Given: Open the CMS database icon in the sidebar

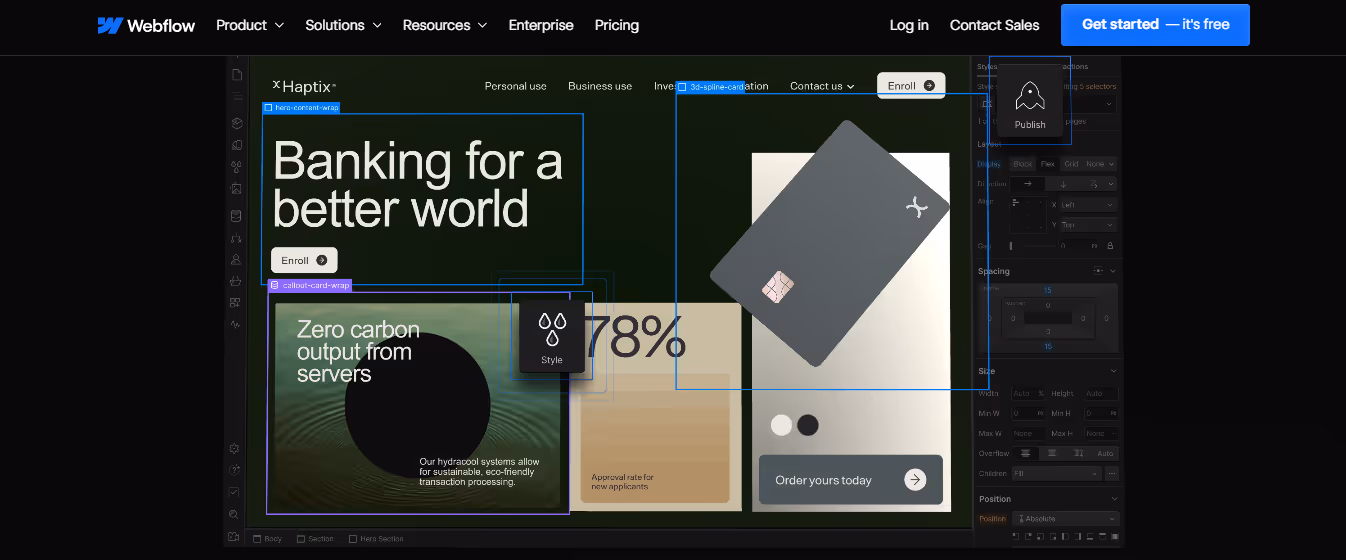Looking at the screenshot, I should [x=237, y=215].
